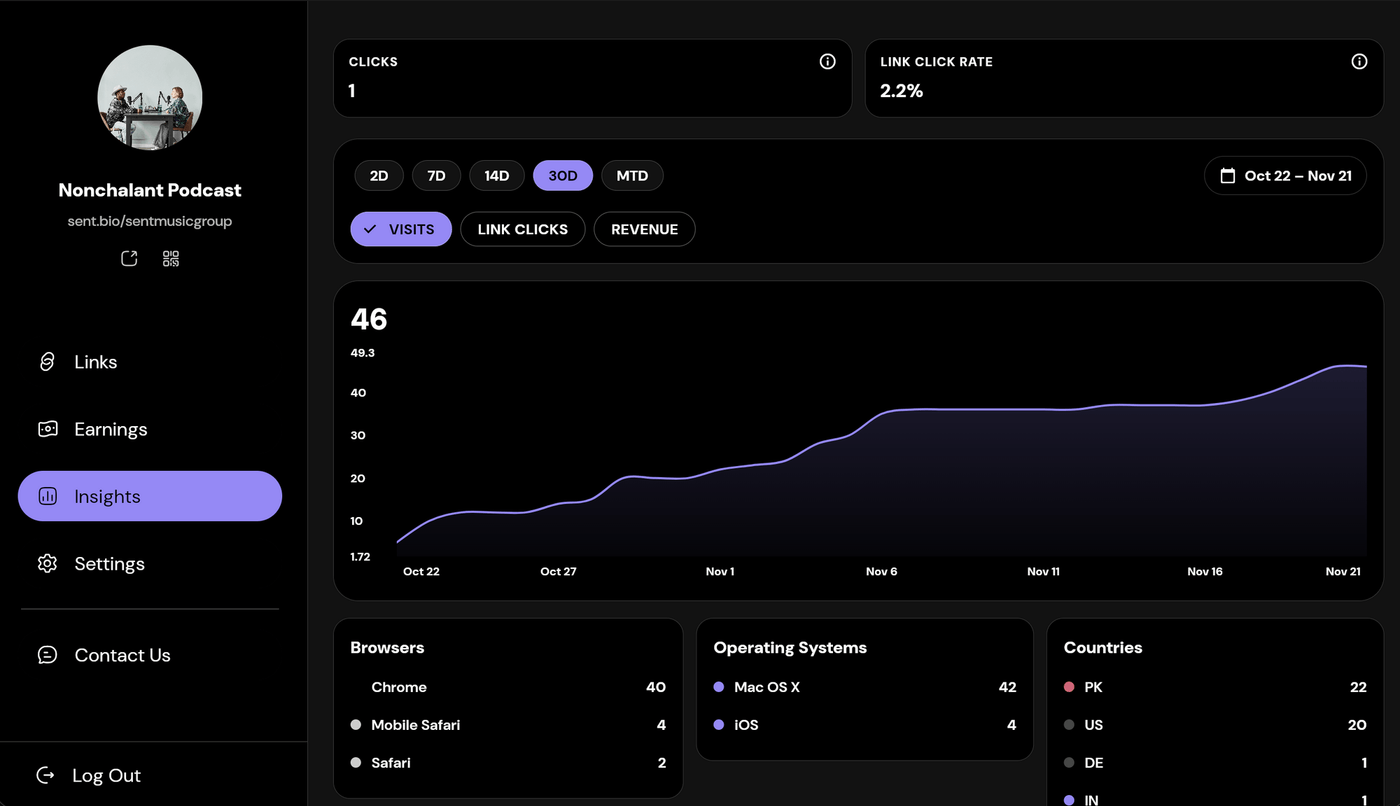Switch to the 14D time range

497,176
